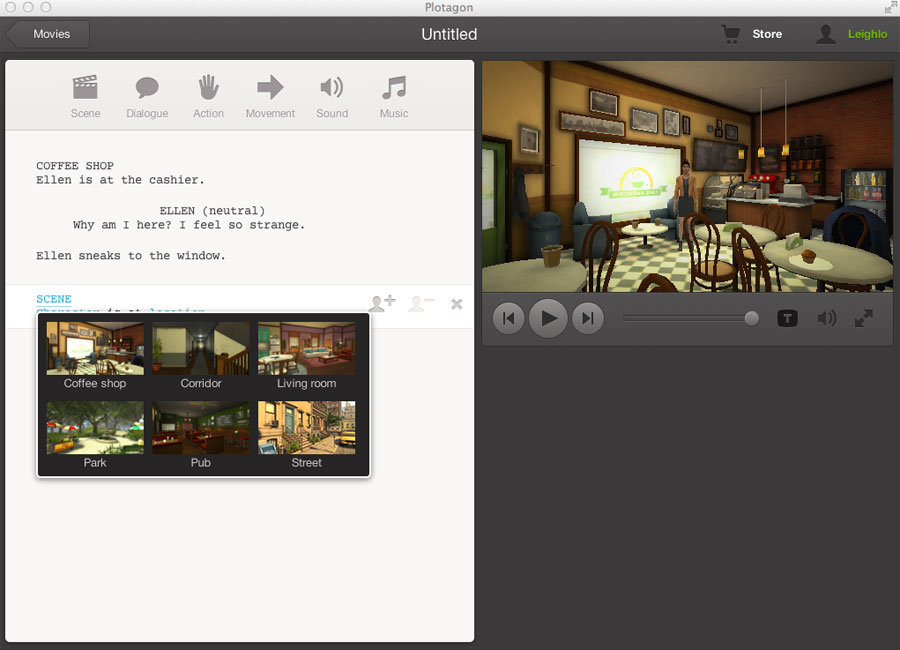This screenshot has height=650, width=900.
Task: Mute the preview audio
Action: click(827, 318)
